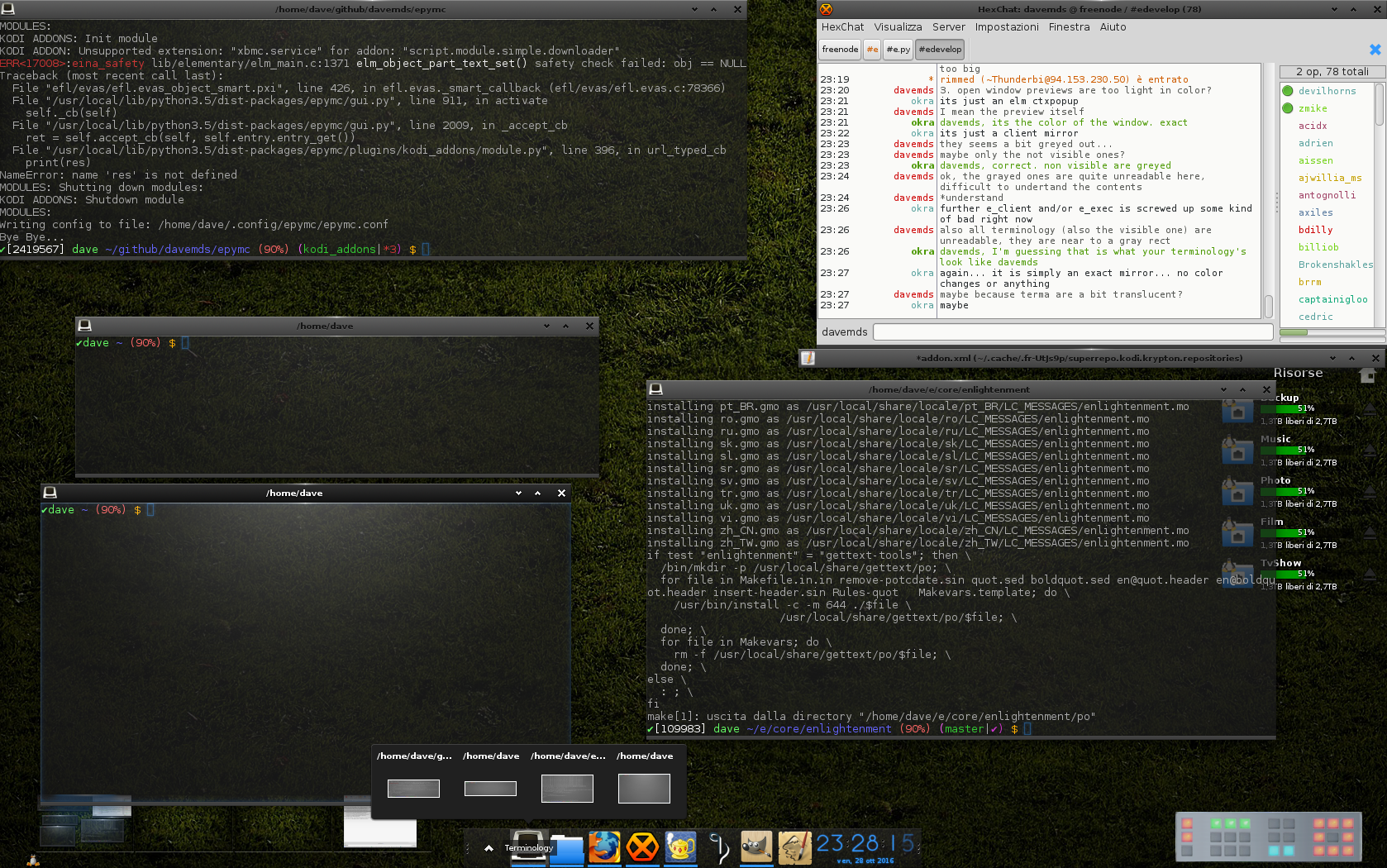Eject the Photo volume
1387x868 pixels.
(x=1370, y=492)
